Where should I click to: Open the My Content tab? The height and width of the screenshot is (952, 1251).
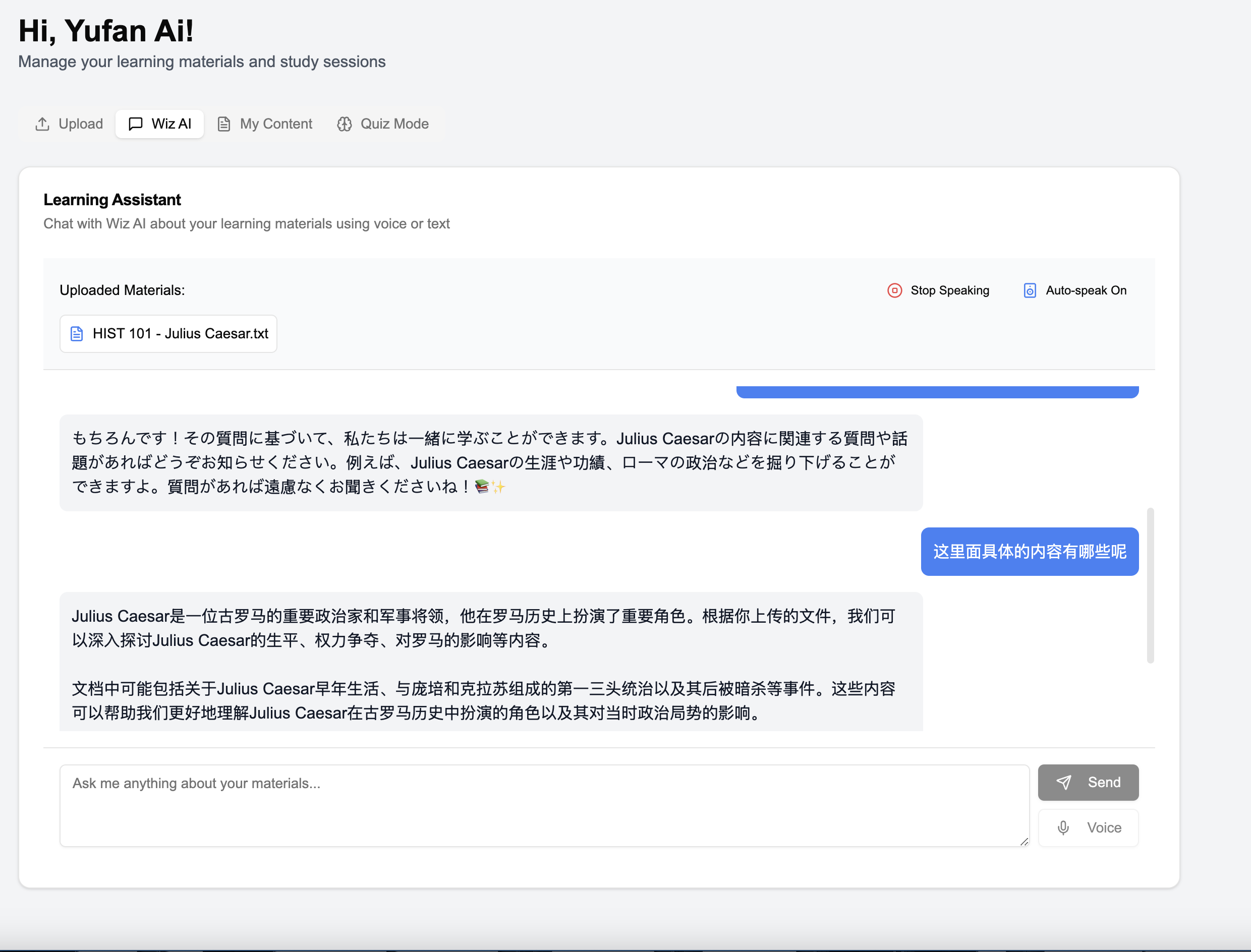point(275,124)
